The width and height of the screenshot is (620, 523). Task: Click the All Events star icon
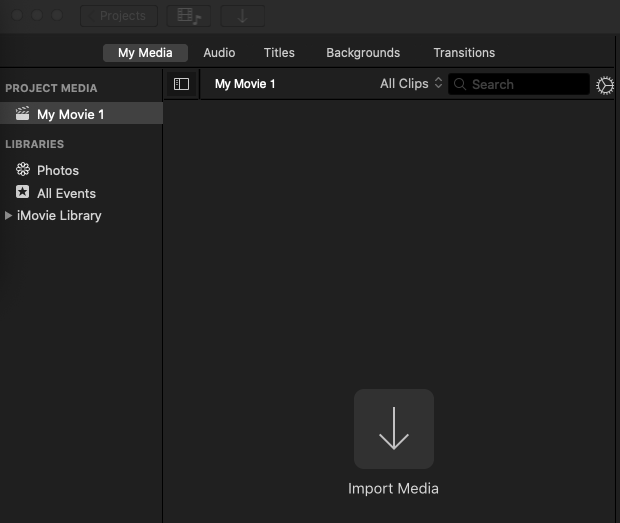(23, 192)
